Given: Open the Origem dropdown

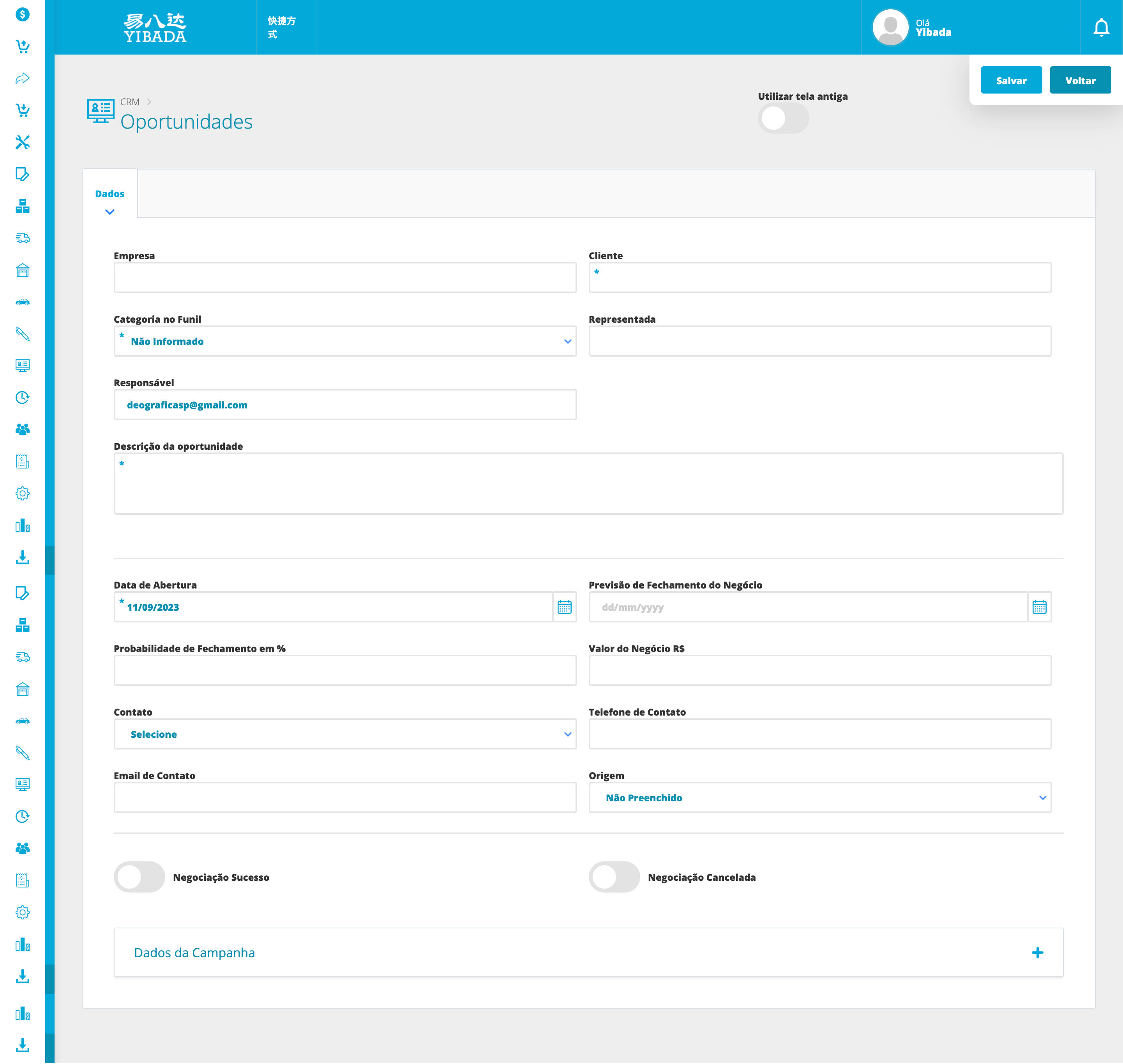Looking at the screenshot, I should coord(819,797).
